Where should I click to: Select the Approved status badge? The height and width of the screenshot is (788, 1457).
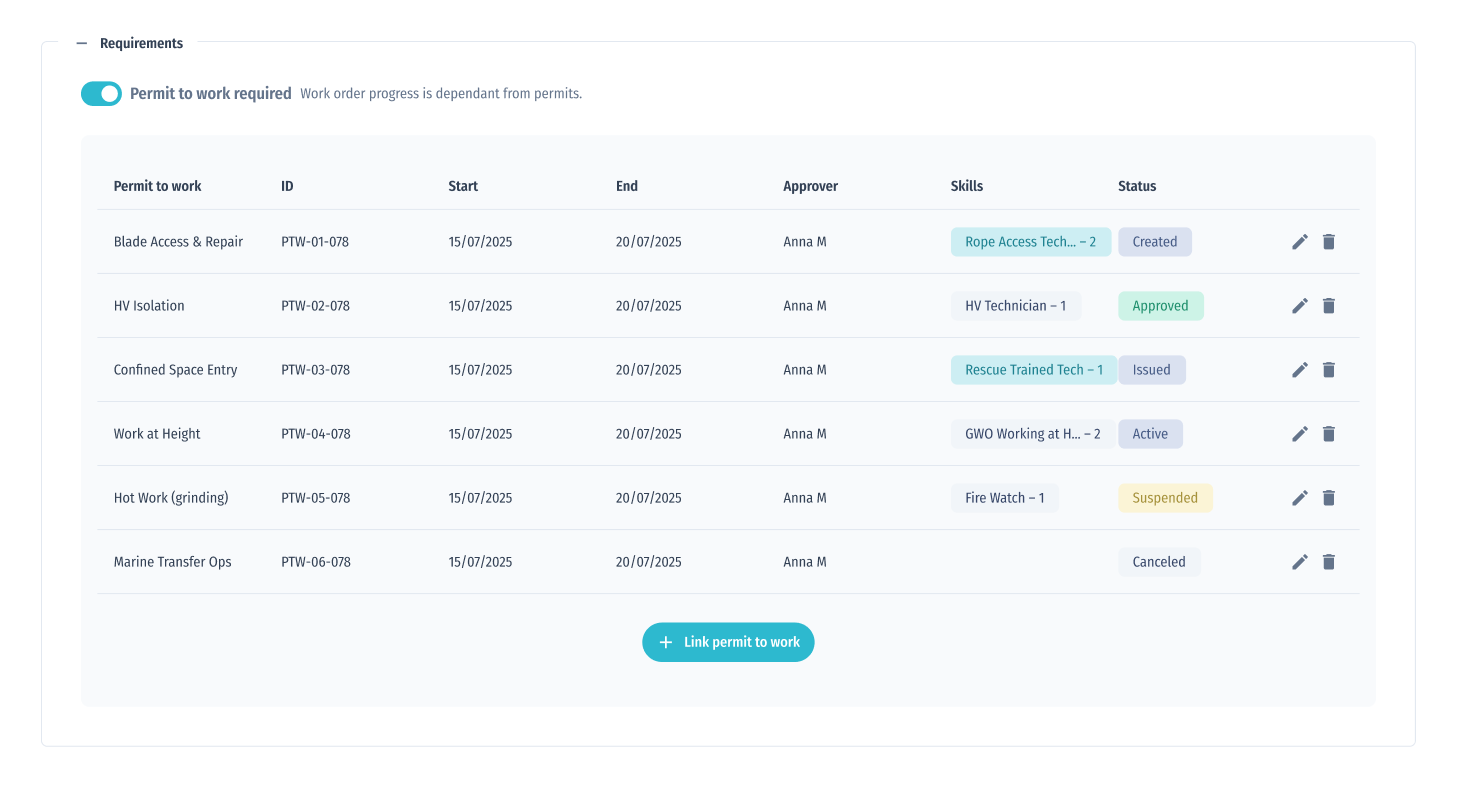1160,306
